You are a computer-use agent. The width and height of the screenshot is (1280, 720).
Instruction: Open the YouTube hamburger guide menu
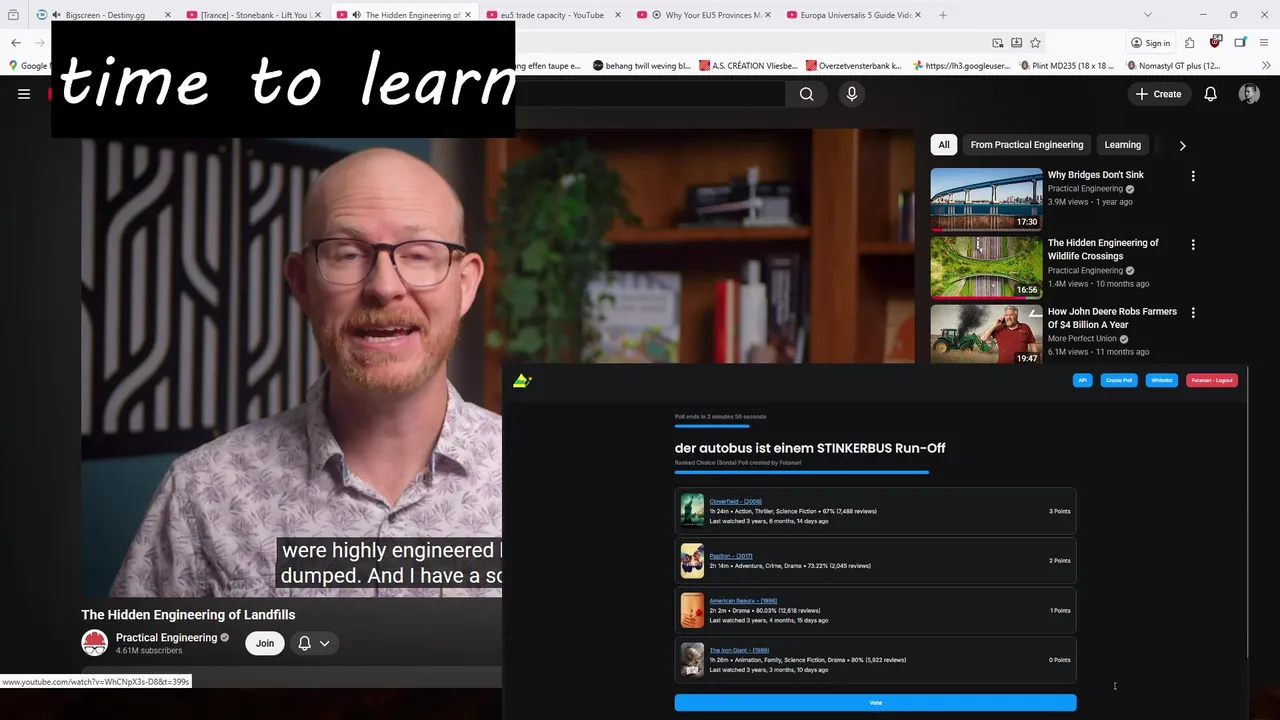click(24, 94)
